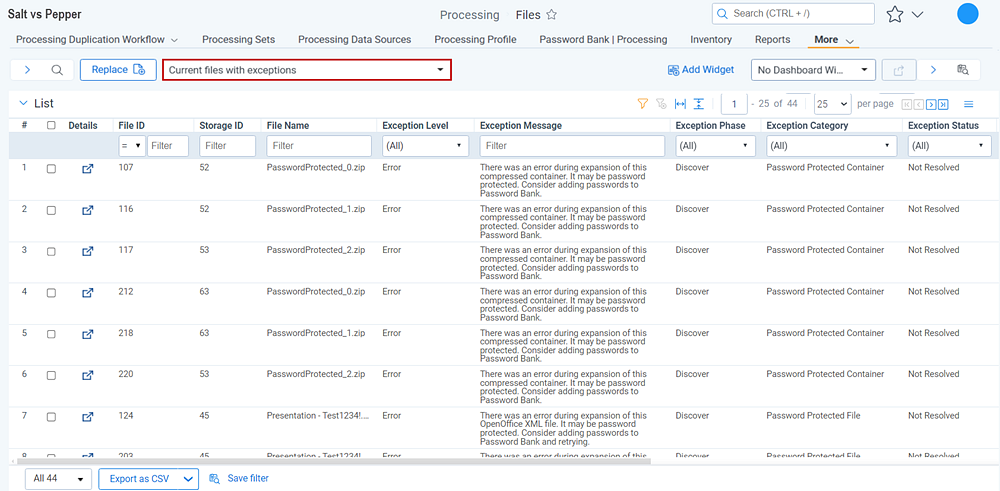The width and height of the screenshot is (1000, 491).
Task: Open the No Dashboard dropdown
Action: coord(812,70)
